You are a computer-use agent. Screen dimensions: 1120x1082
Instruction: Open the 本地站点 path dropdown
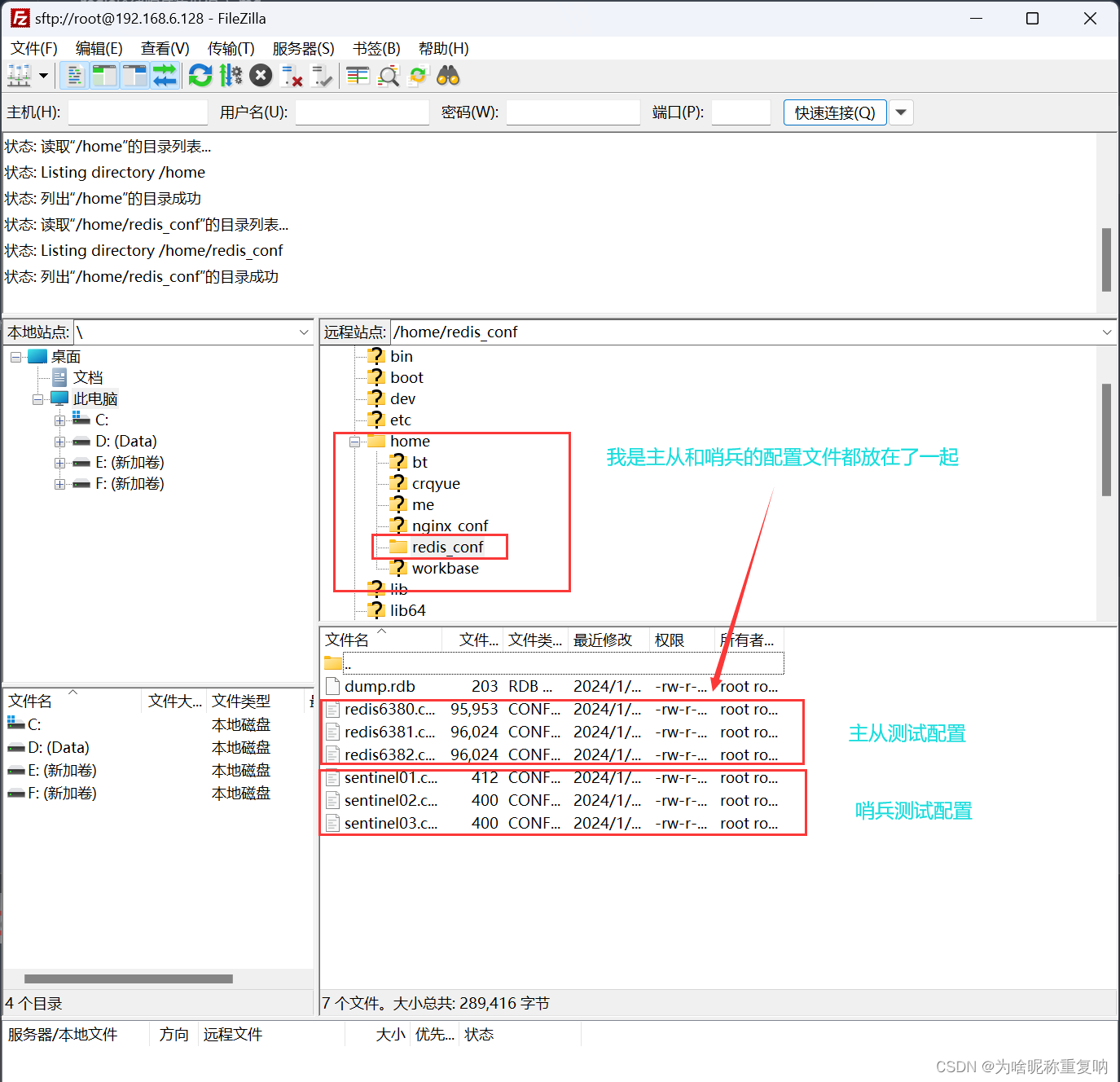(304, 332)
